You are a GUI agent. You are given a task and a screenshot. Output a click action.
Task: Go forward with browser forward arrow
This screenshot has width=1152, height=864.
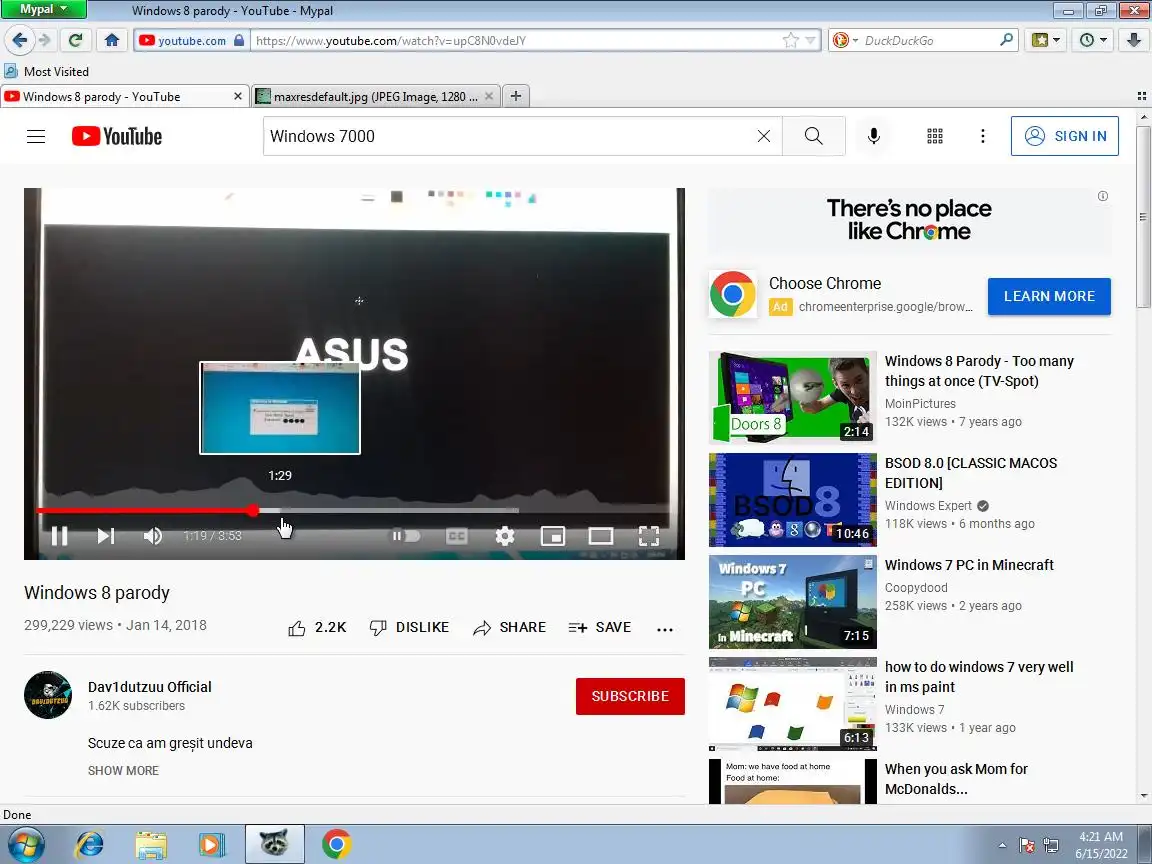click(x=45, y=40)
